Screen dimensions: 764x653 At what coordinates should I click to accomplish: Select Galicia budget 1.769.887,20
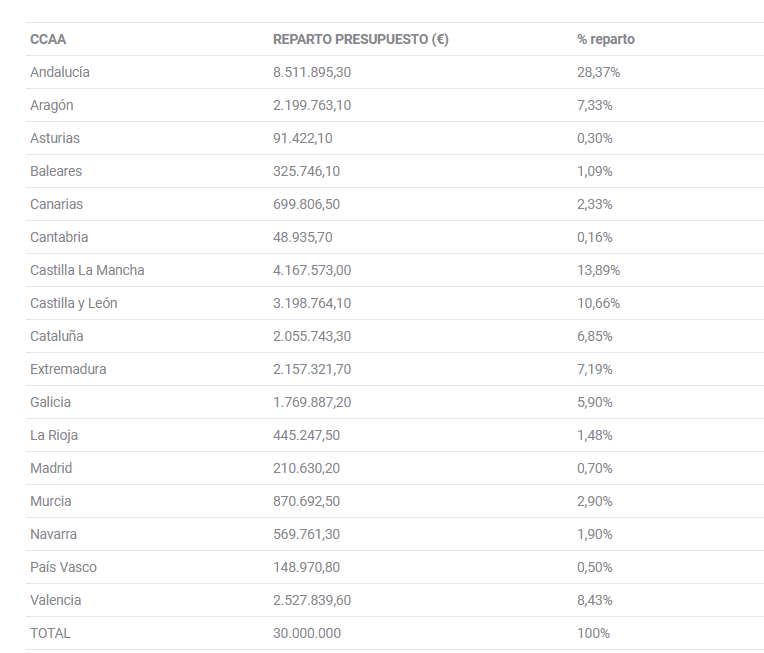point(312,402)
